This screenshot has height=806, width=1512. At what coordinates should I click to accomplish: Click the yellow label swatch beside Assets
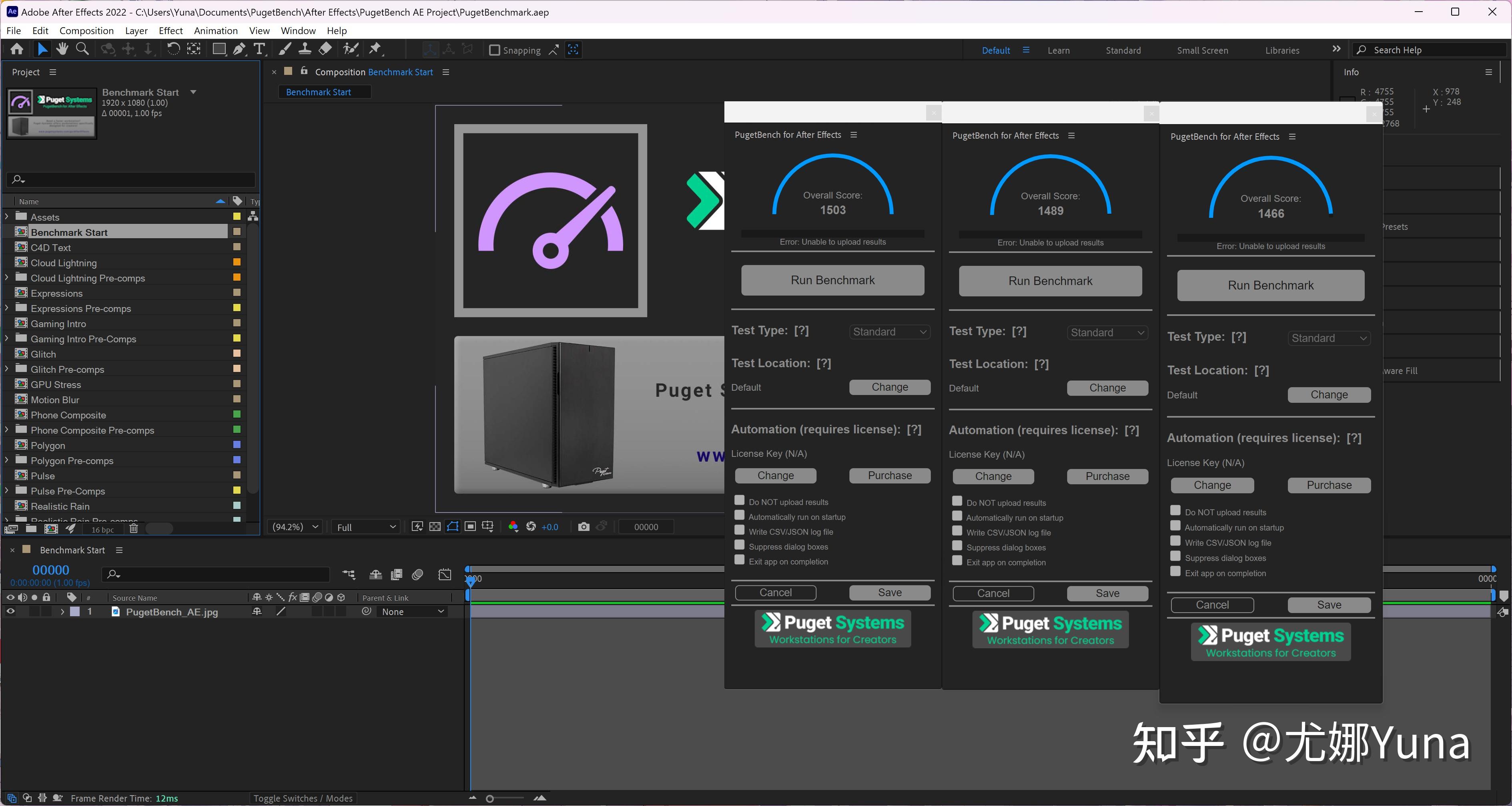(x=237, y=217)
